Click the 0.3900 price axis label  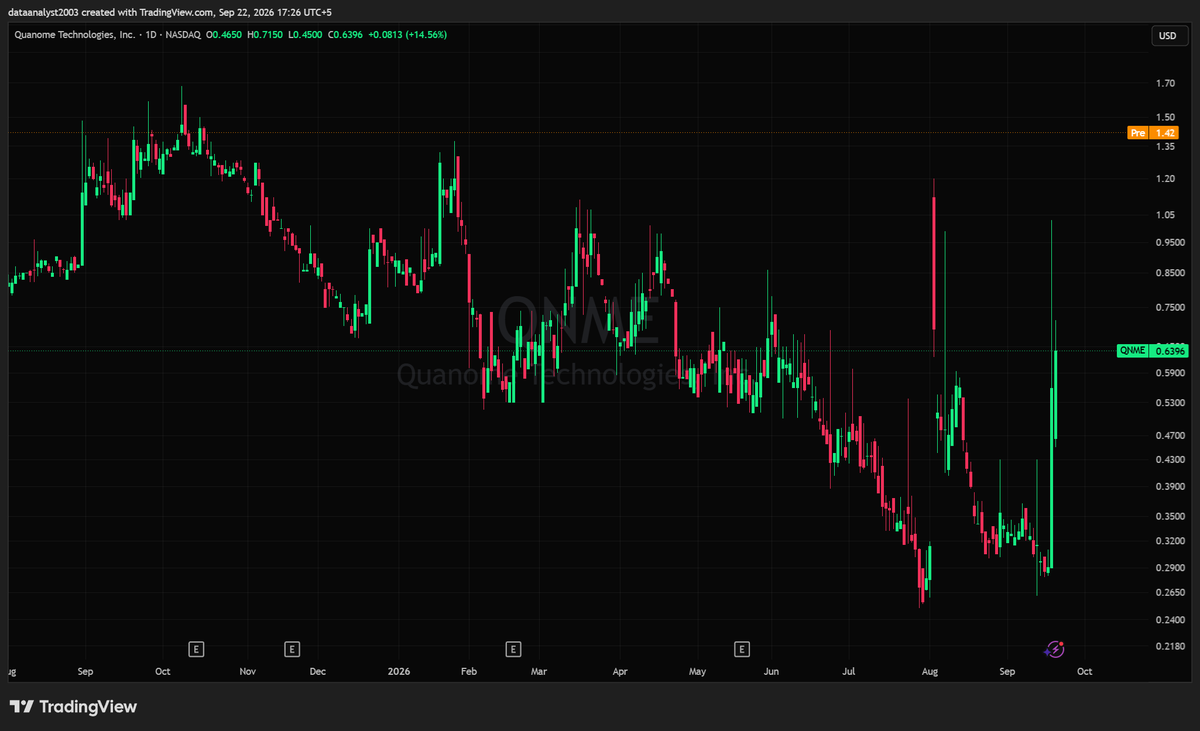tap(1169, 487)
